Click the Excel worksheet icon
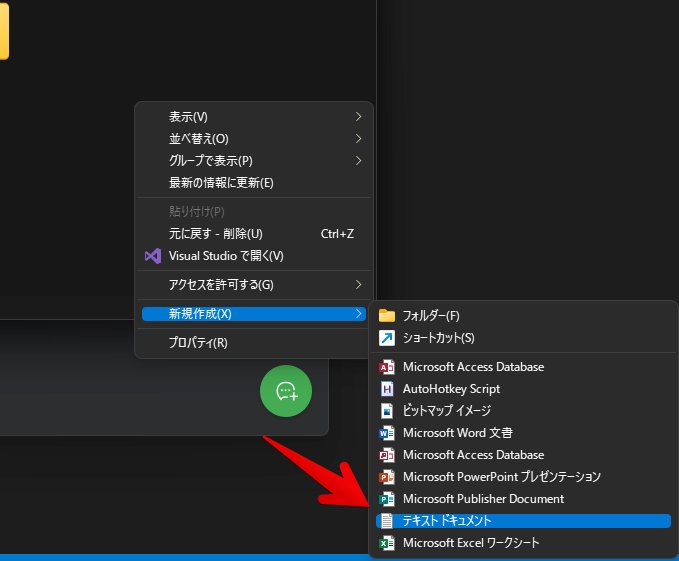The image size is (679, 561). (387, 543)
